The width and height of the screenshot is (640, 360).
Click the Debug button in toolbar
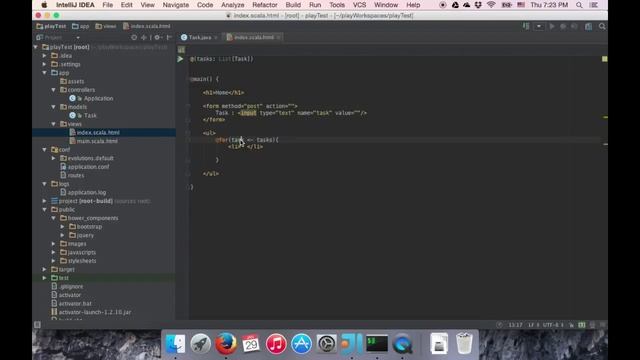pos(563,26)
